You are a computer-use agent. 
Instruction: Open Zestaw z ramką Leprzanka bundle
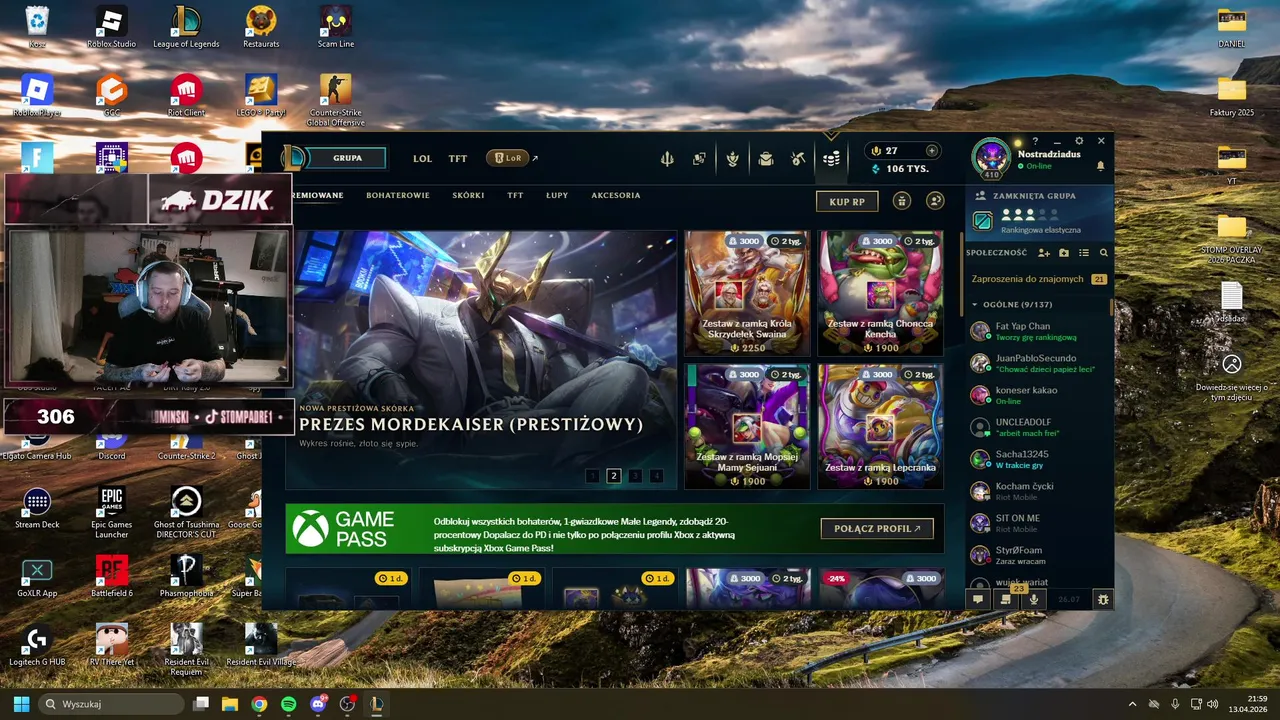880,427
